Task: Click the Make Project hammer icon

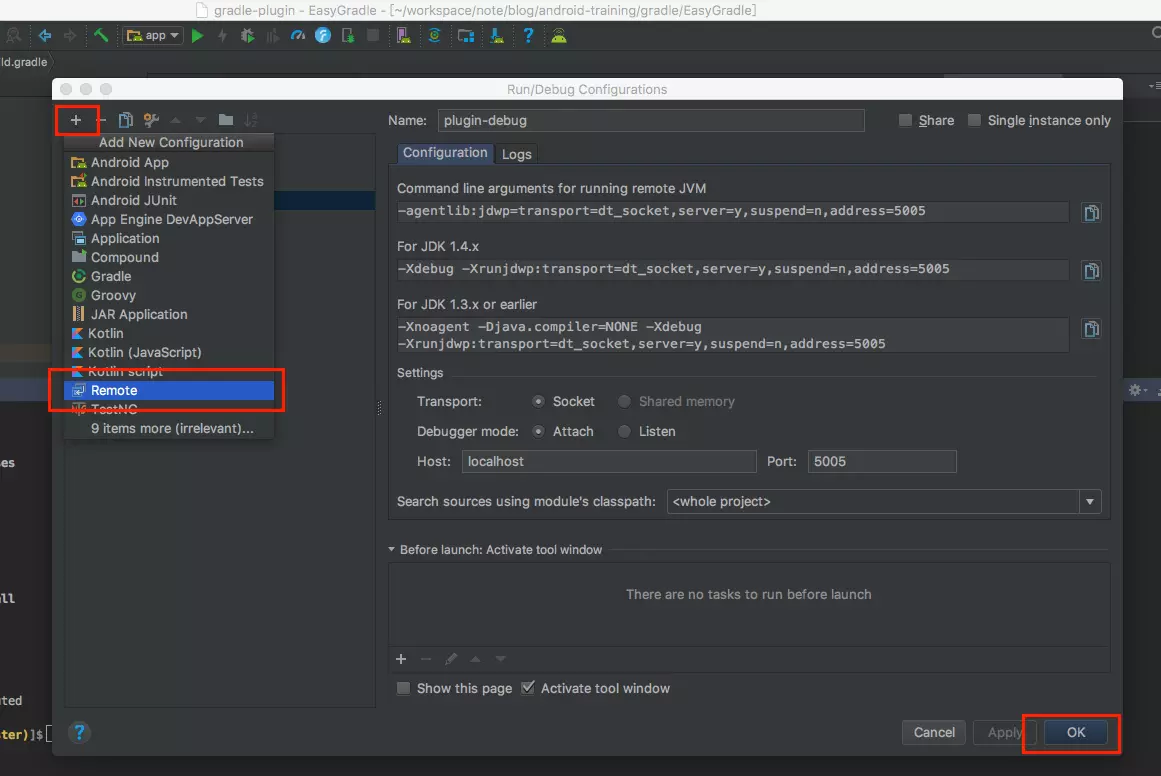Action: tap(101, 35)
